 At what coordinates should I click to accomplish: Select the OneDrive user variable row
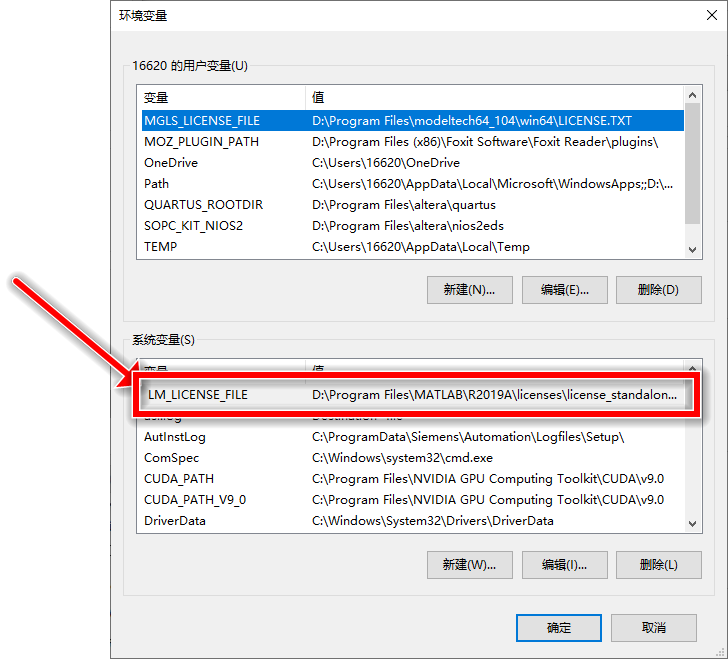coord(412,163)
